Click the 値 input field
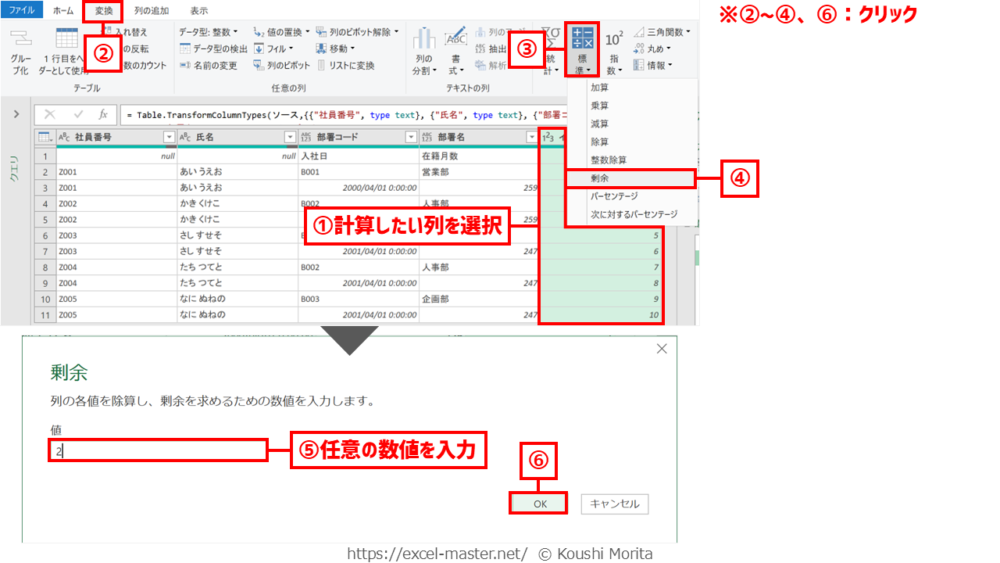Screen dimensions: 1000x563 [x=160, y=451]
